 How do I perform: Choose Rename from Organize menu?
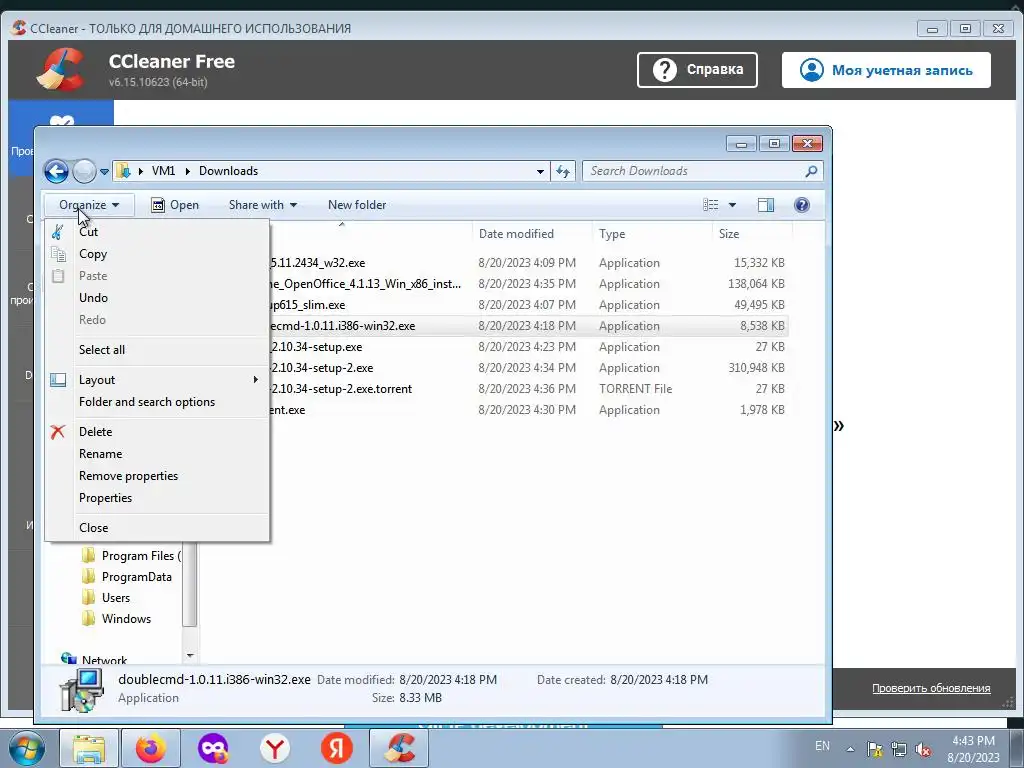point(157,454)
